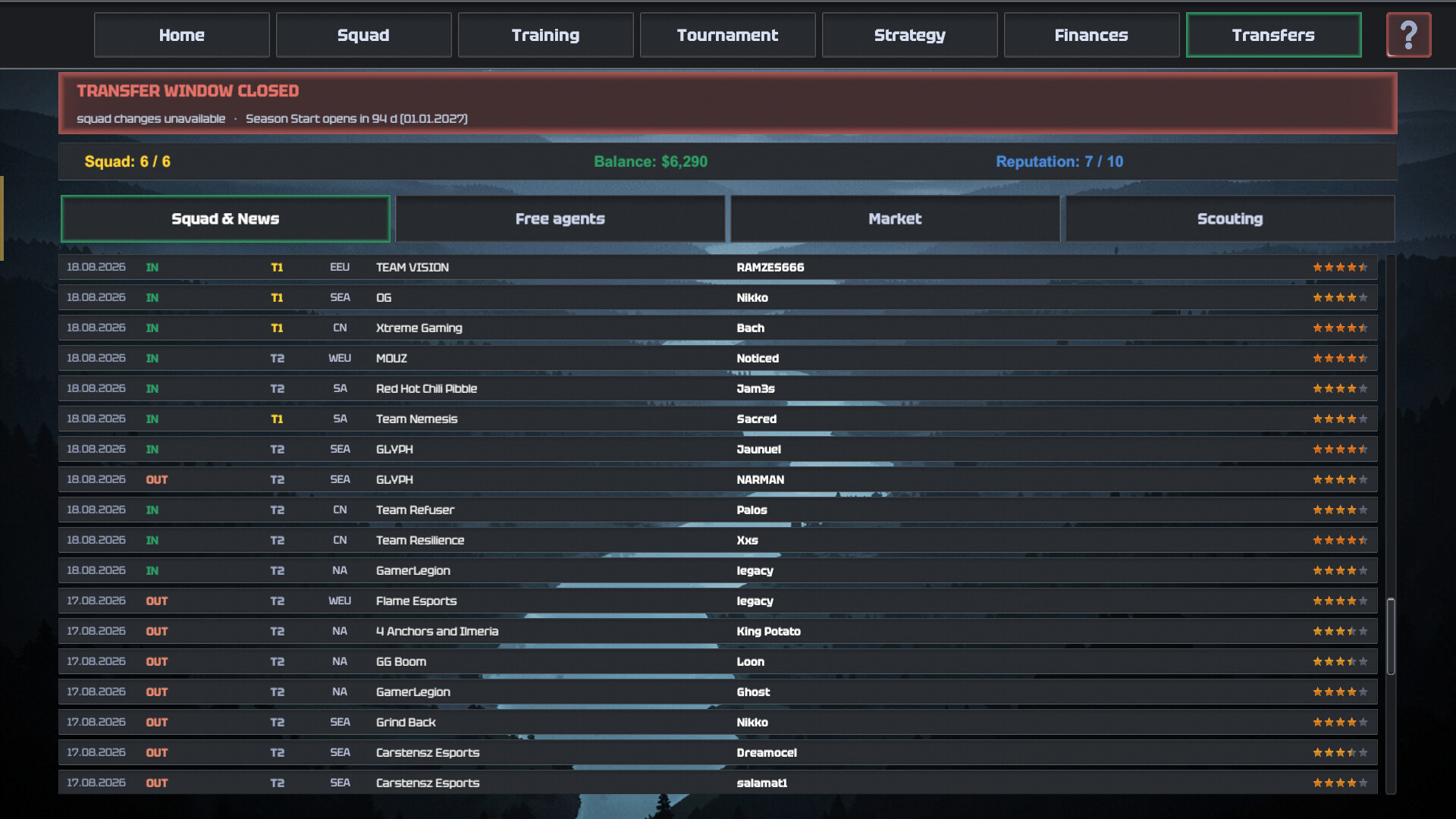This screenshot has width=1456, height=819.
Task: Select player Dreamocel in the list
Action: click(x=767, y=752)
